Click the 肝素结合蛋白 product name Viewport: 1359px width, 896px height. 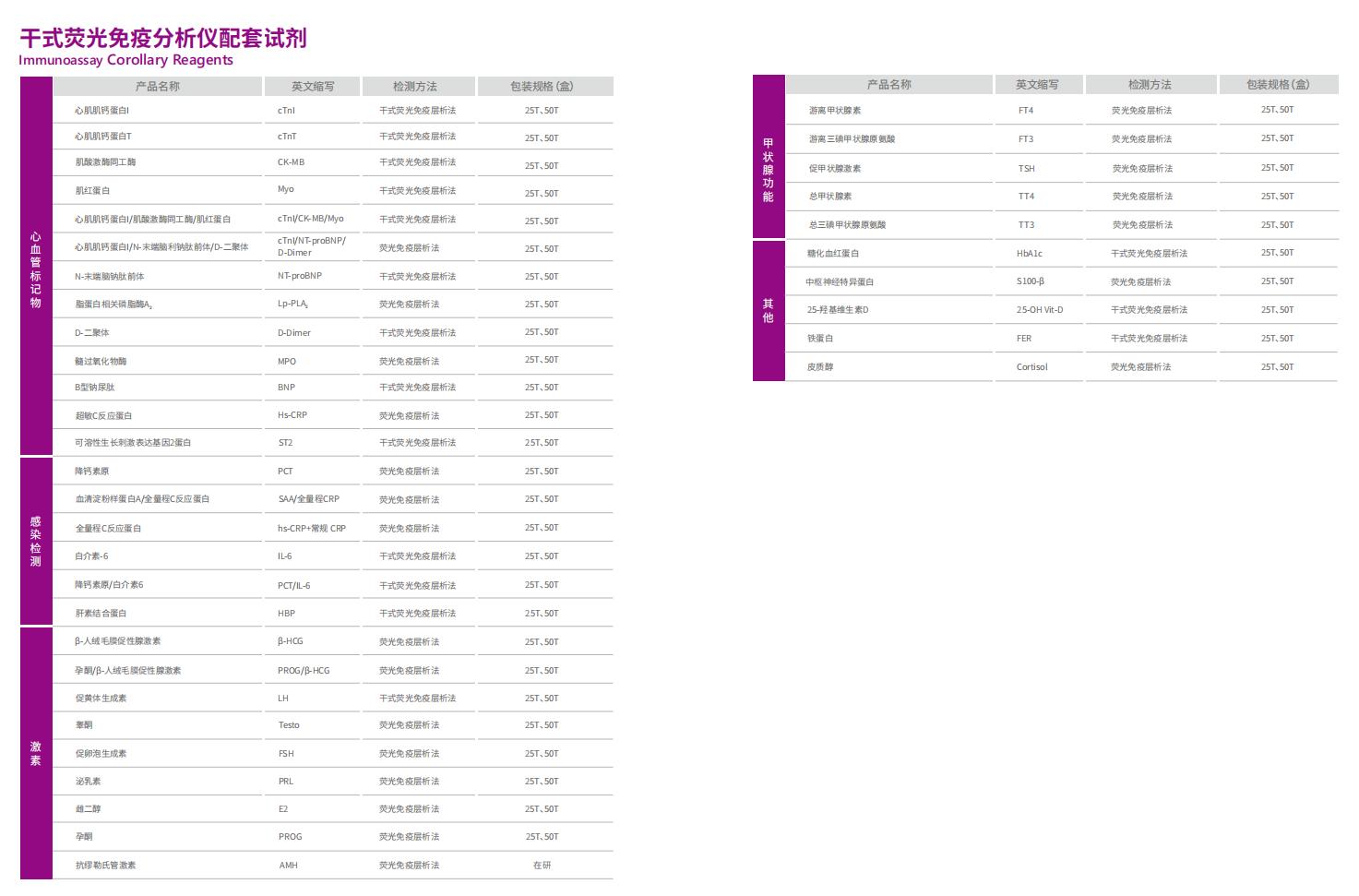pyautogui.click(x=101, y=614)
